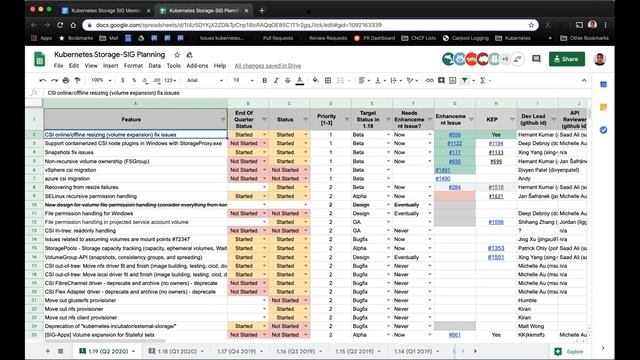The height and width of the screenshot is (360, 640).
Task: Open vertical align tool
Action: pyautogui.click(x=378, y=80)
